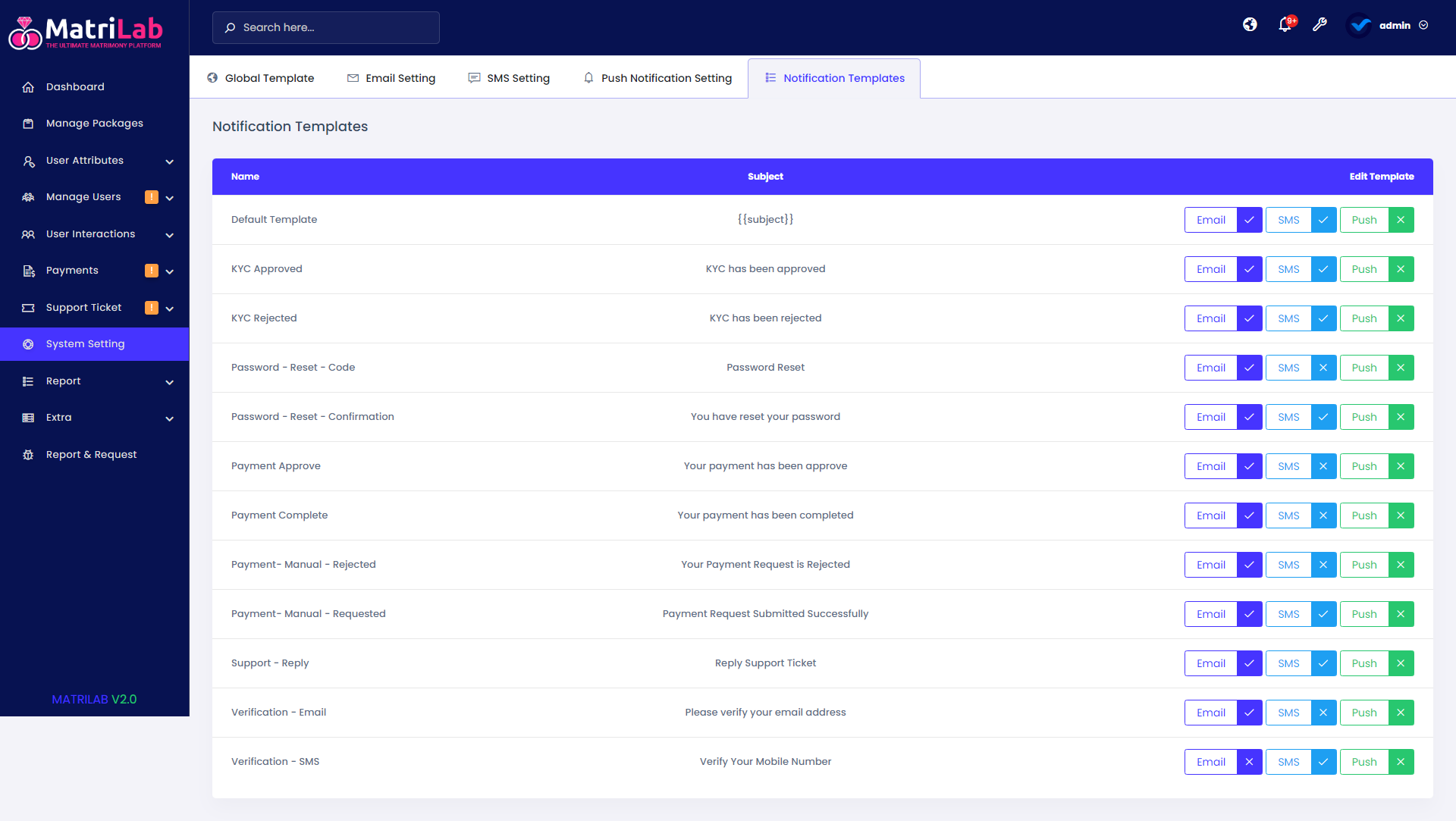Click the wrench icon in header
Image resolution: width=1456 pixels, height=821 pixels.
point(1319,25)
